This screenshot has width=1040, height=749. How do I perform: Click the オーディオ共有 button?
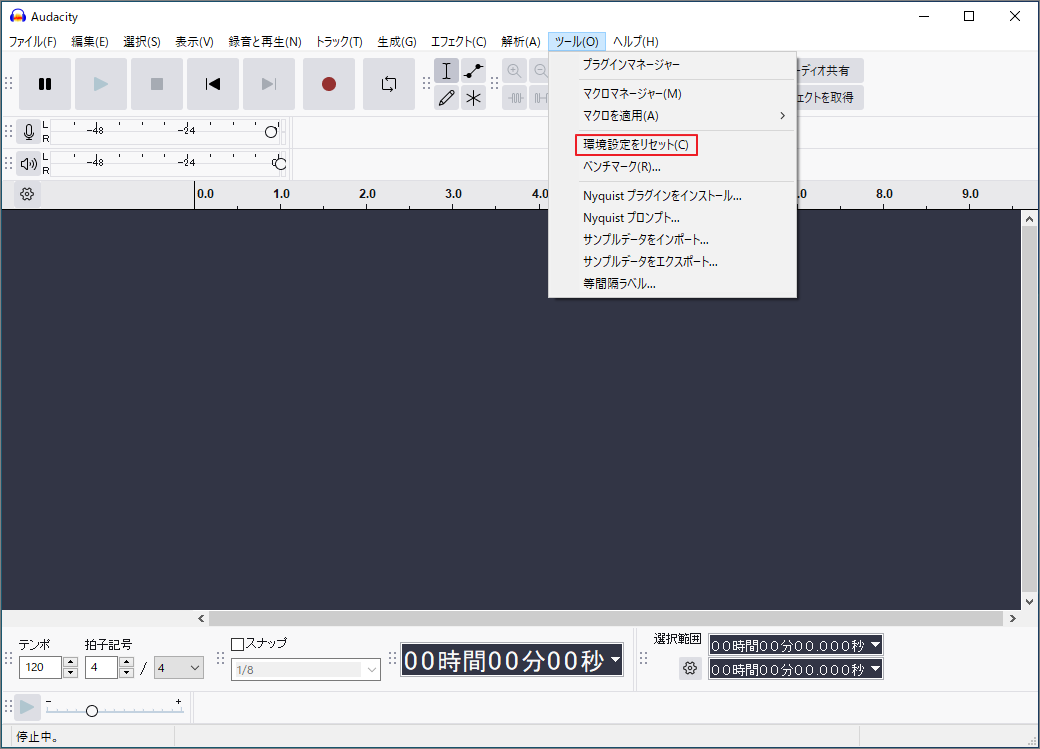[830, 71]
